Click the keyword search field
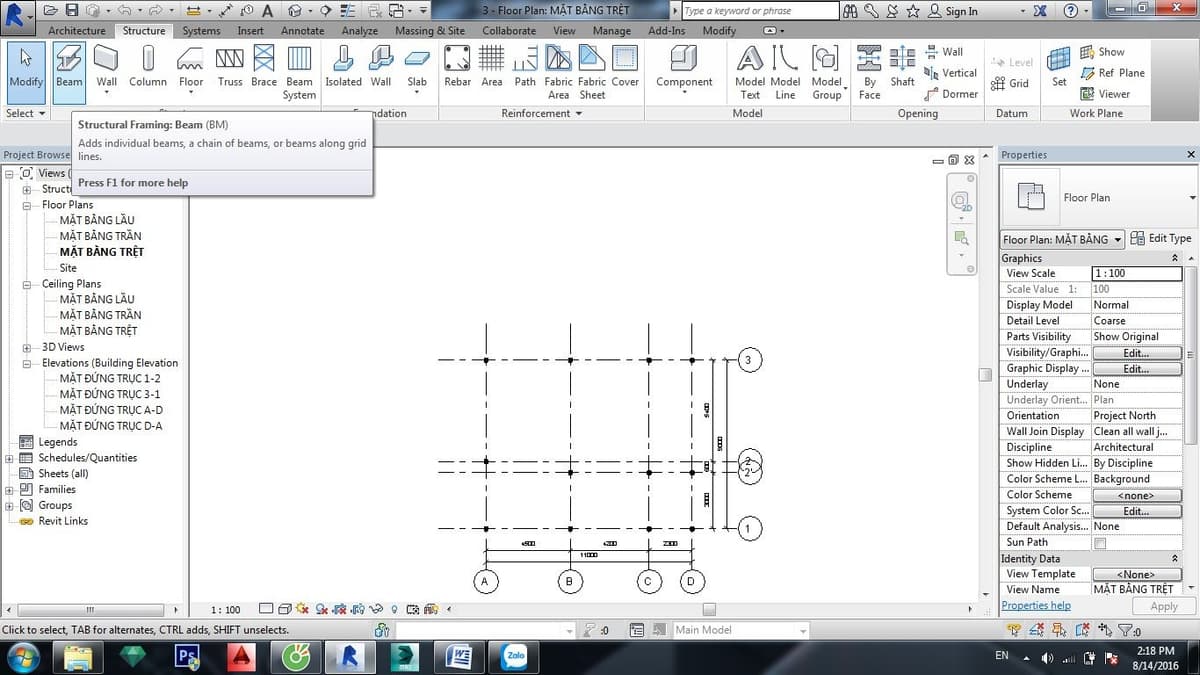This screenshot has width=1200, height=675. 761,11
